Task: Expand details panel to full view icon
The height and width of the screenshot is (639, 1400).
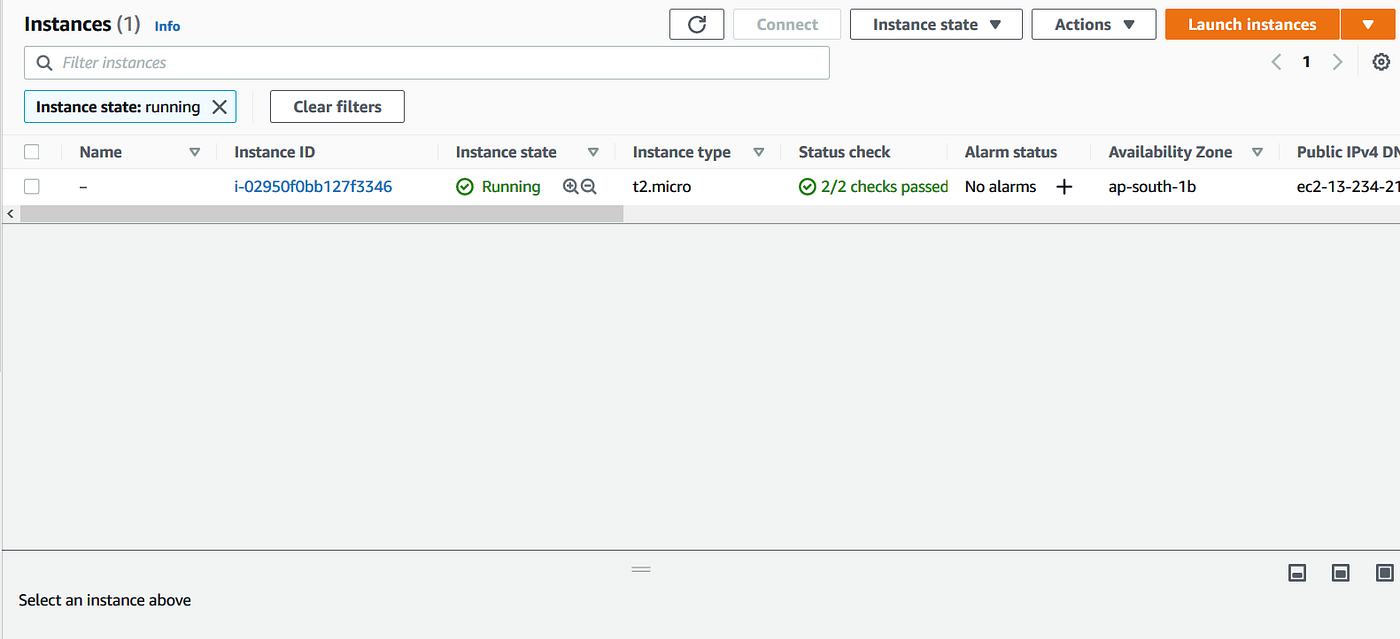Action: pyautogui.click(x=1384, y=573)
